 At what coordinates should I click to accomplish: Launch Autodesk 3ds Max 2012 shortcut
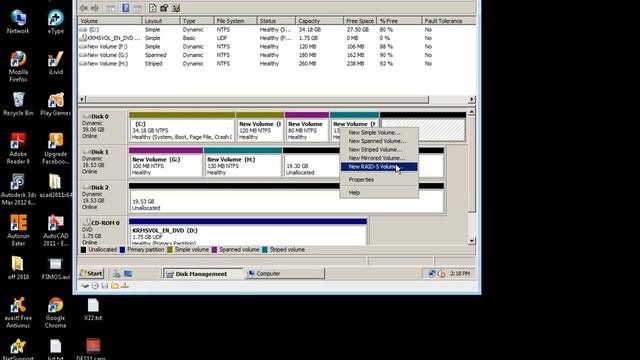click(x=18, y=190)
